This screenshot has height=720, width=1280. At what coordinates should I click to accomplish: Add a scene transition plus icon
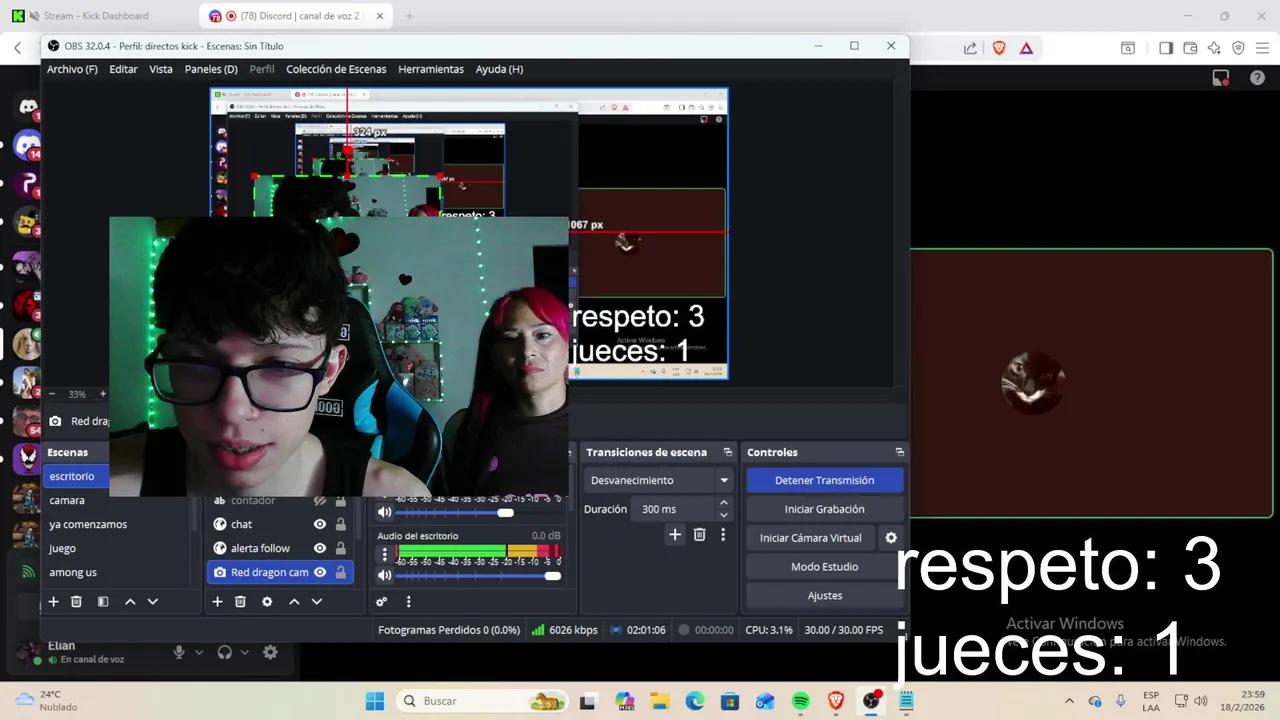[675, 535]
